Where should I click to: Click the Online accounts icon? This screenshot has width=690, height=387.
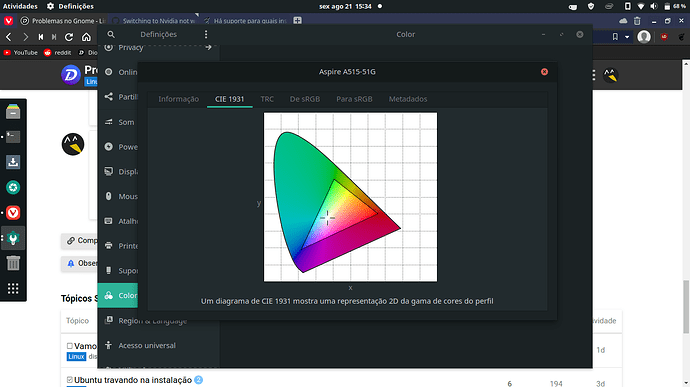tap(109, 72)
